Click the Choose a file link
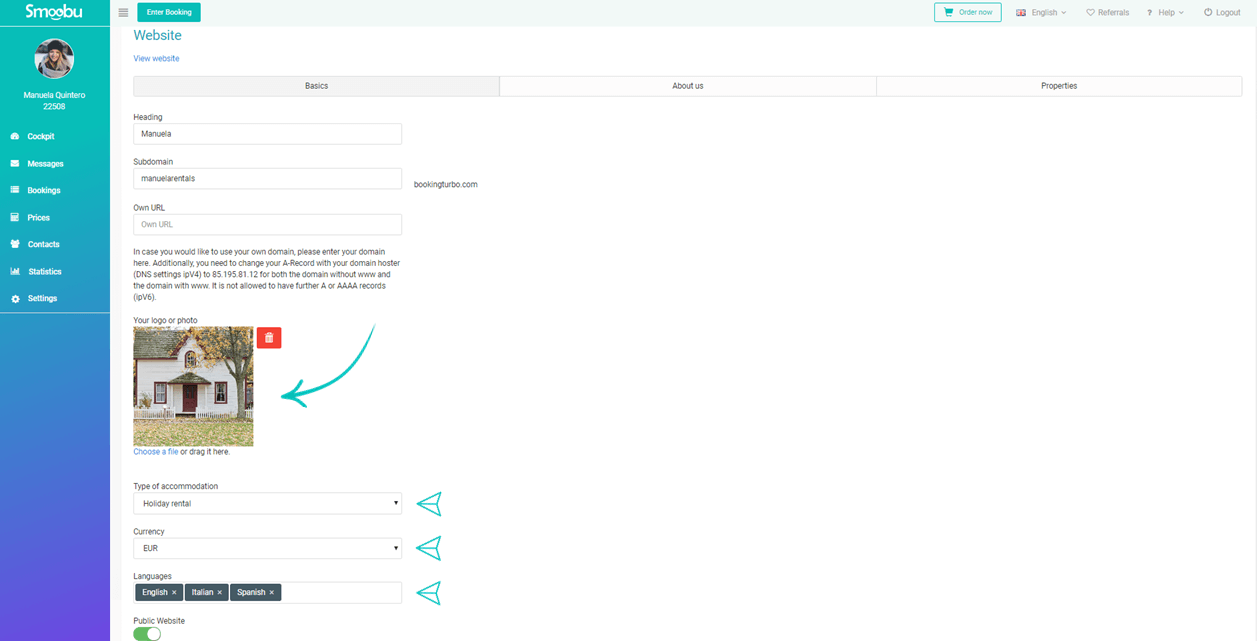1257x641 pixels. (156, 452)
